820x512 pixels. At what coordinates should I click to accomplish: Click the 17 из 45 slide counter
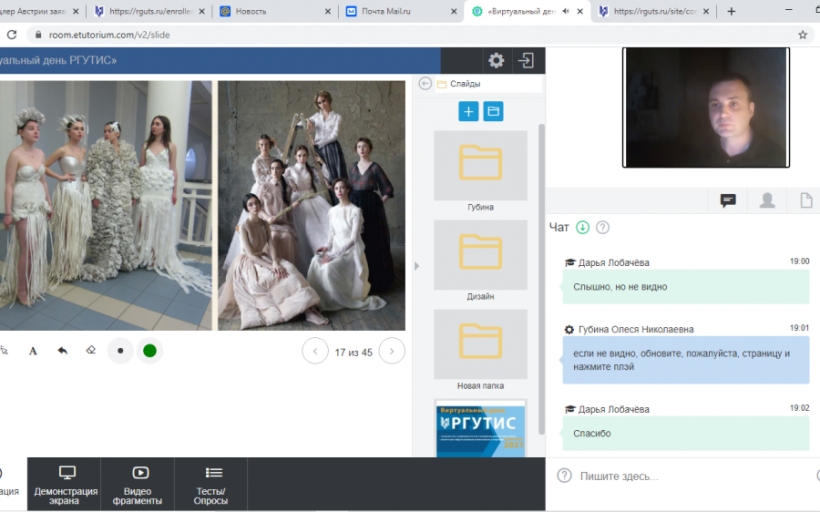[x=354, y=352]
